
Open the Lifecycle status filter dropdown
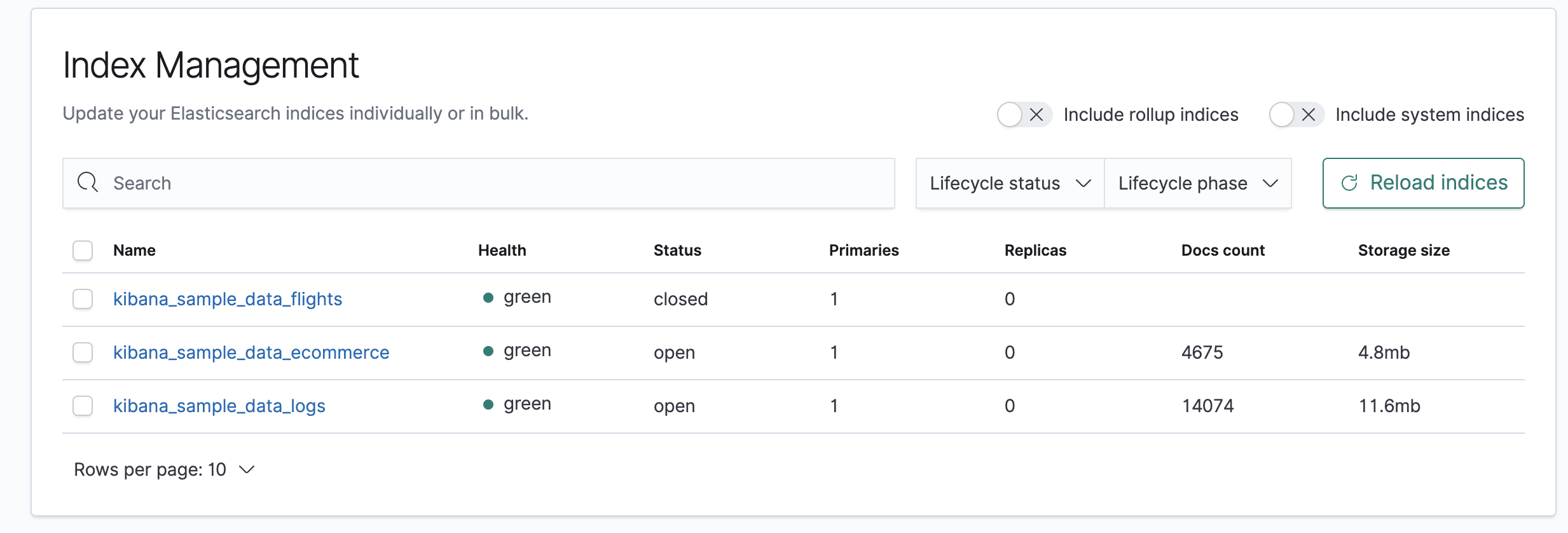(1010, 183)
